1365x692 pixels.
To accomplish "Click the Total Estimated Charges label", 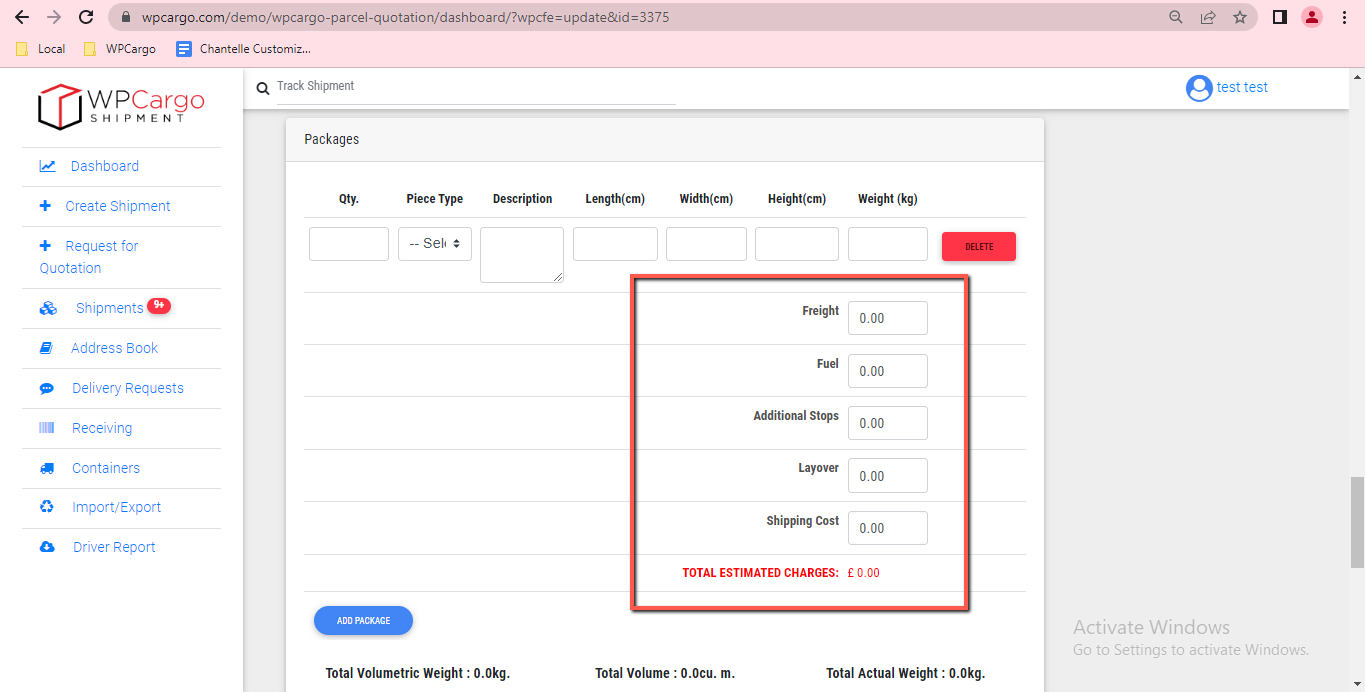I will click(760, 573).
